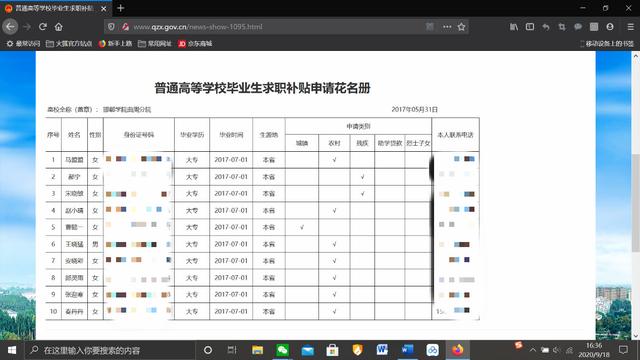
Task: Open Firefox library icon
Action: point(514,27)
